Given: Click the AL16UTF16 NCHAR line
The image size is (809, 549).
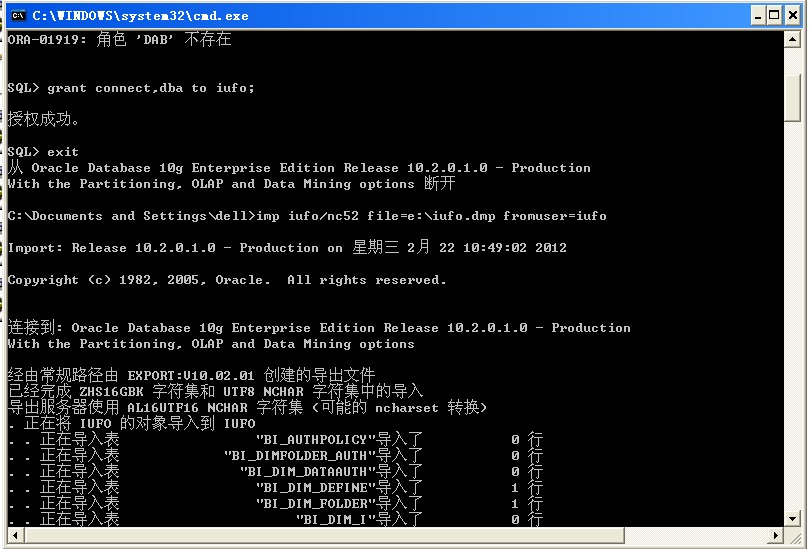Looking at the screenshot, I should click(247, 407).
